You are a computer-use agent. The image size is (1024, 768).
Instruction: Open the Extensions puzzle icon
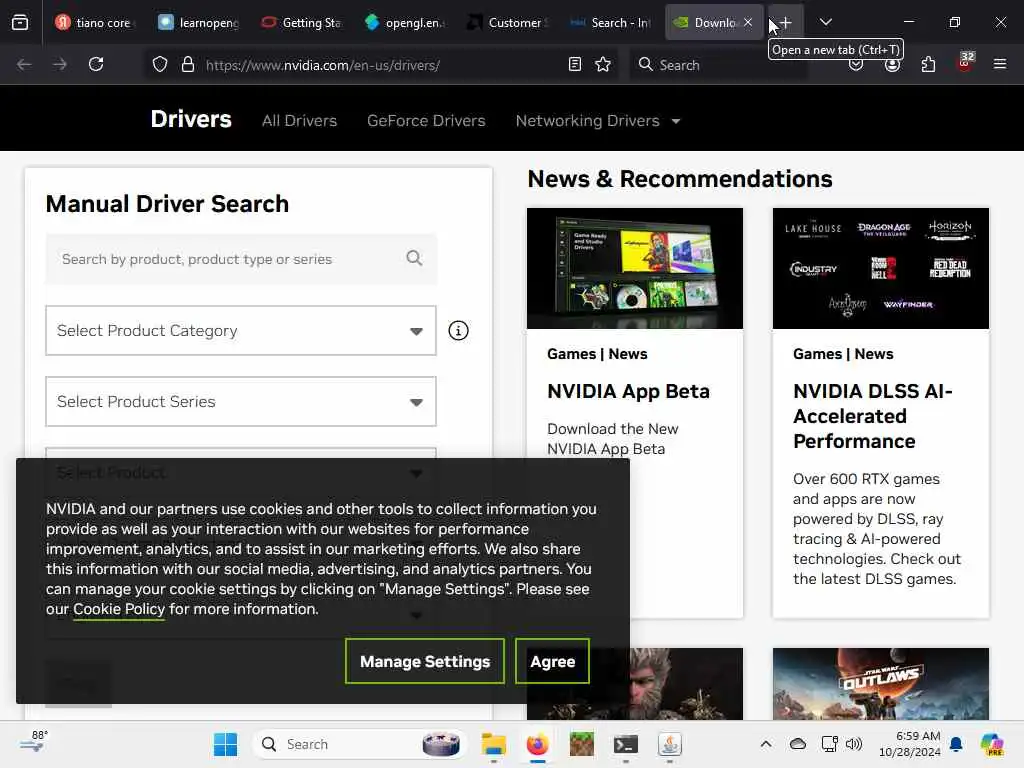coord(928,64)
